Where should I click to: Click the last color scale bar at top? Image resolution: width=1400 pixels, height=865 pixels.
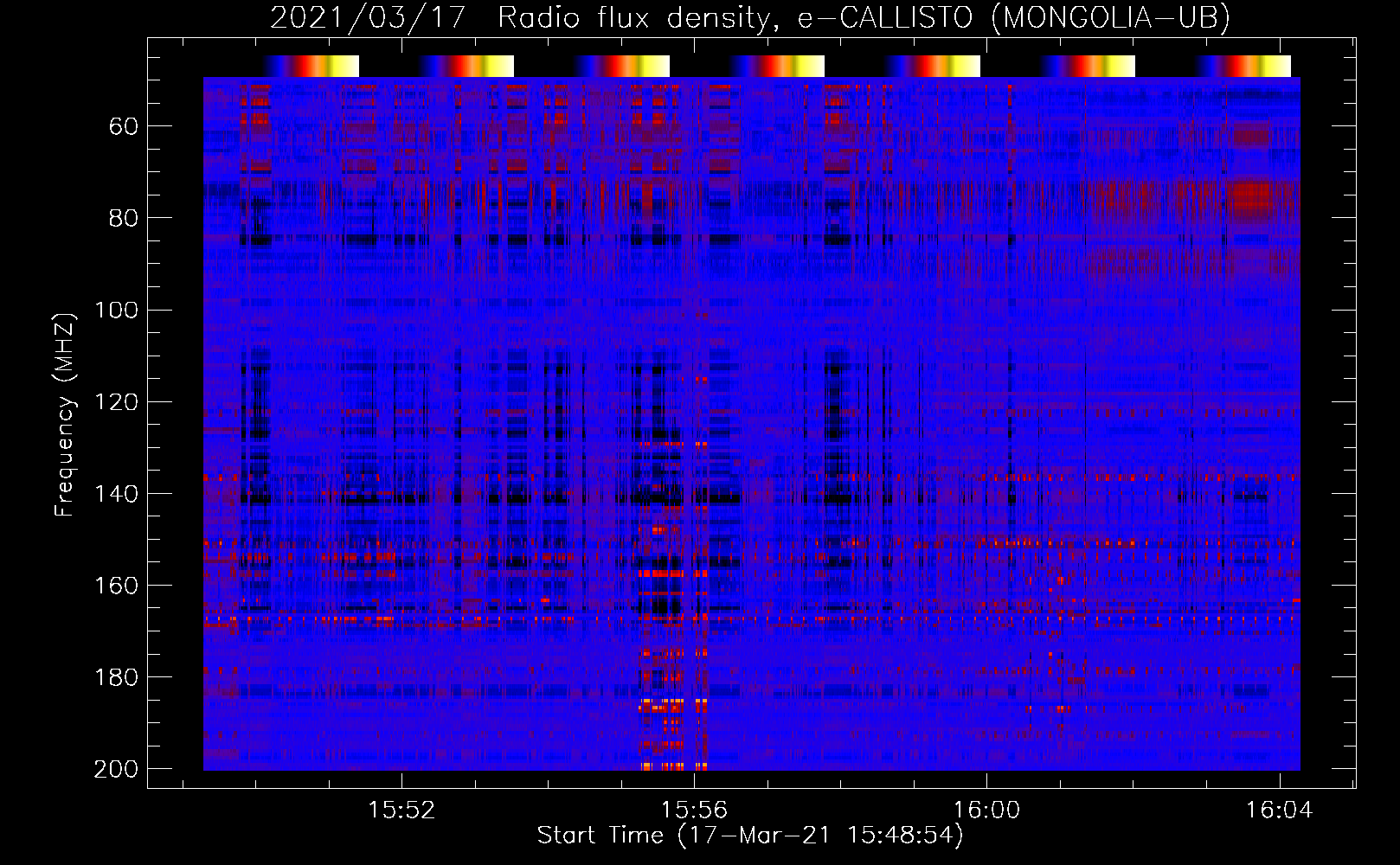[1243, 66]
